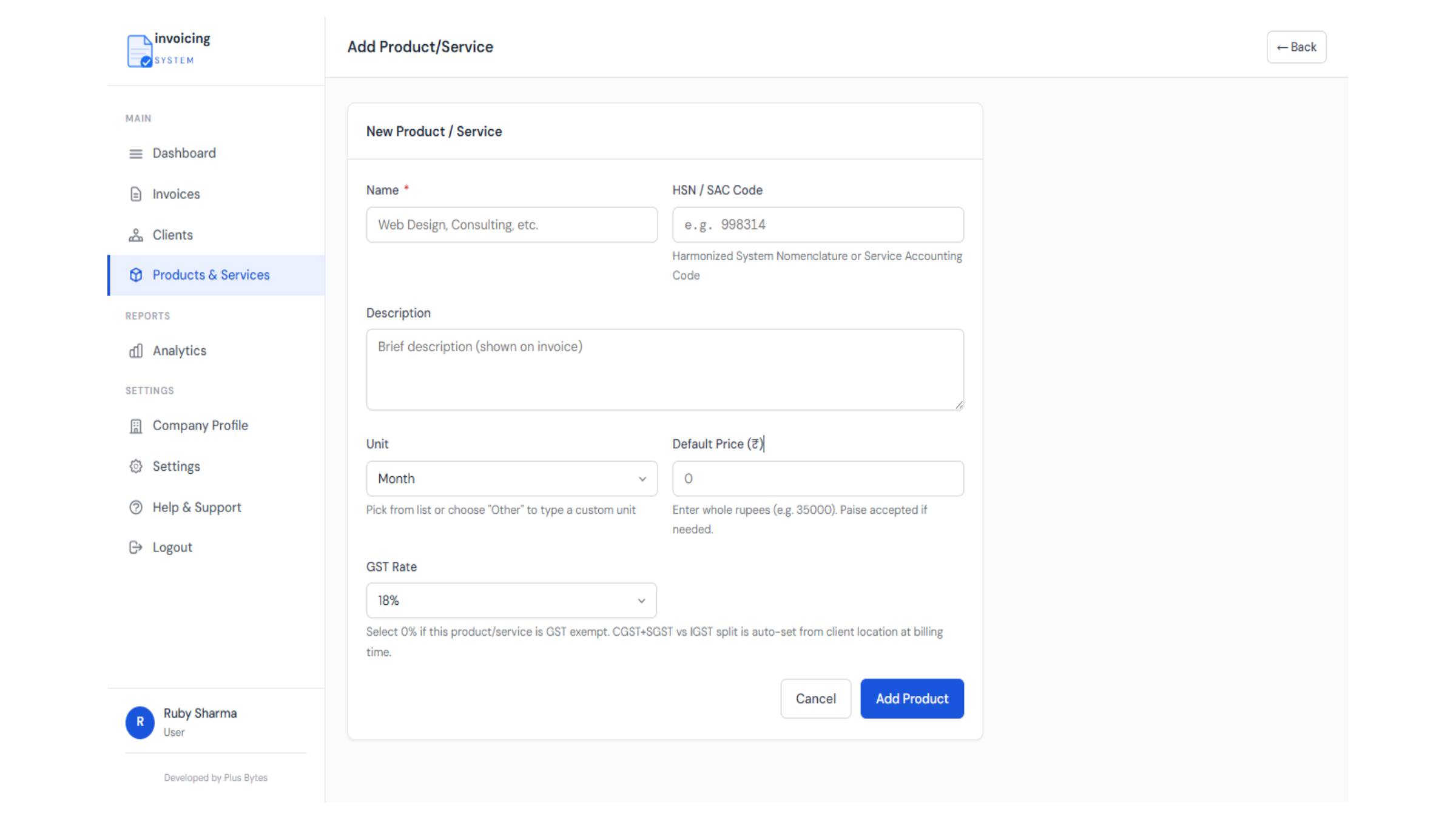Go to Invoices in the sidebar
The height and width of the screenshot is (819, 1456).
(216, 194)
